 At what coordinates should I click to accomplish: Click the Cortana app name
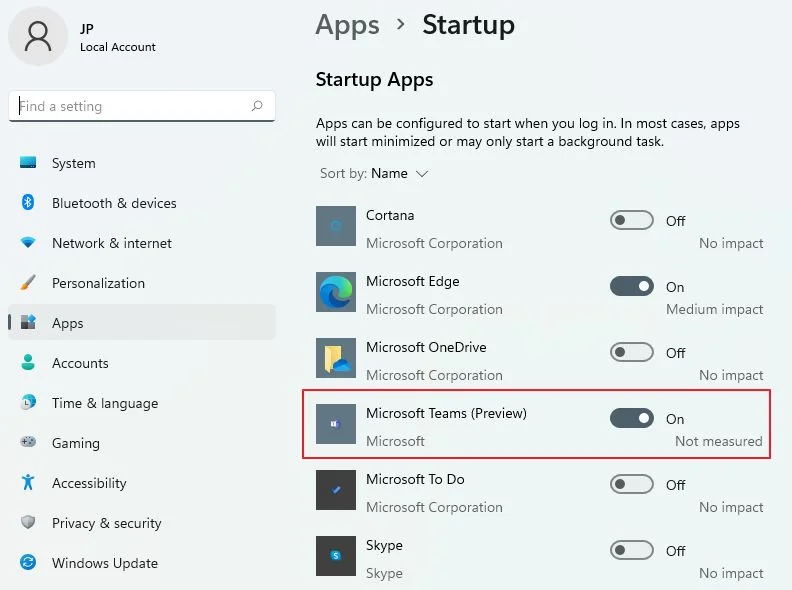[390, 215]
